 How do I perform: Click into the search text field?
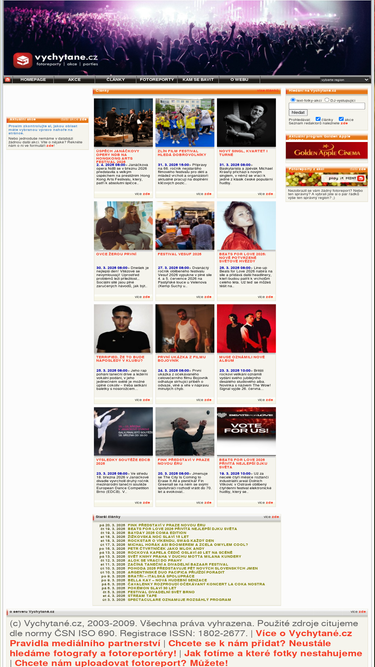[x=327, y=106]
